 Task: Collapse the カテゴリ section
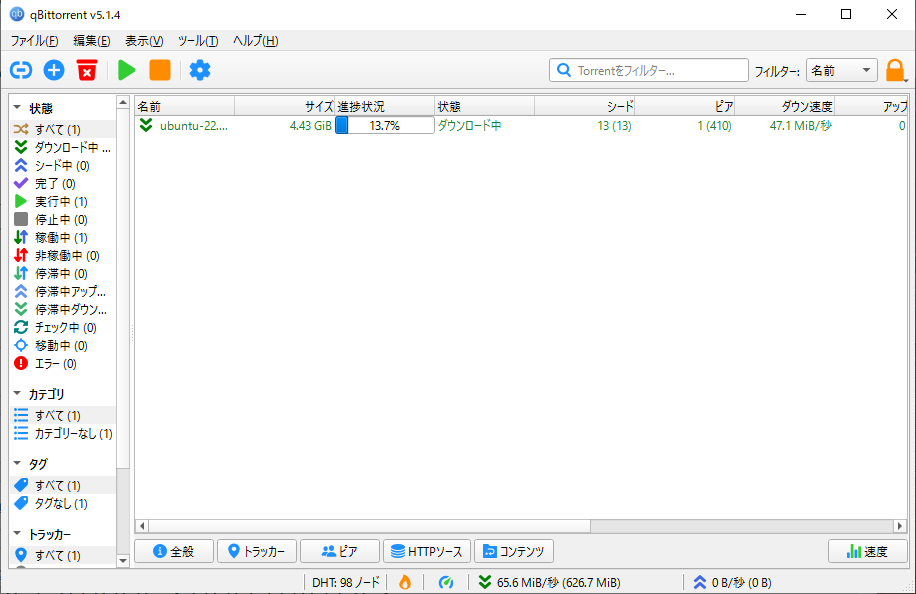(x=18, y=394)
